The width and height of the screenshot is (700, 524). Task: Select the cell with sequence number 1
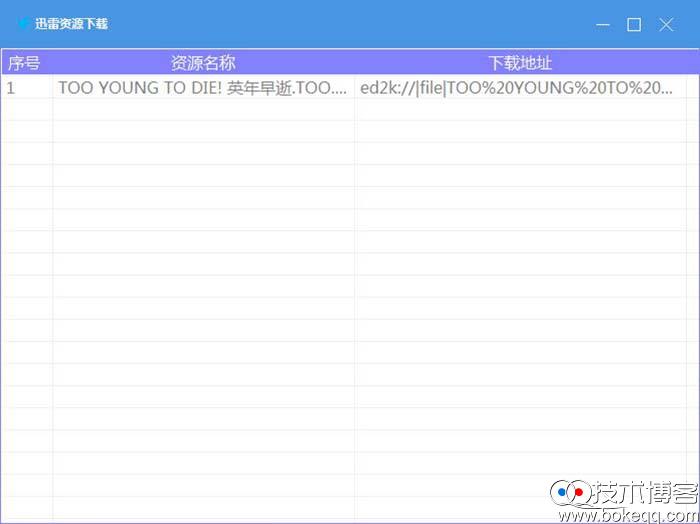click(x=25, y=88)
